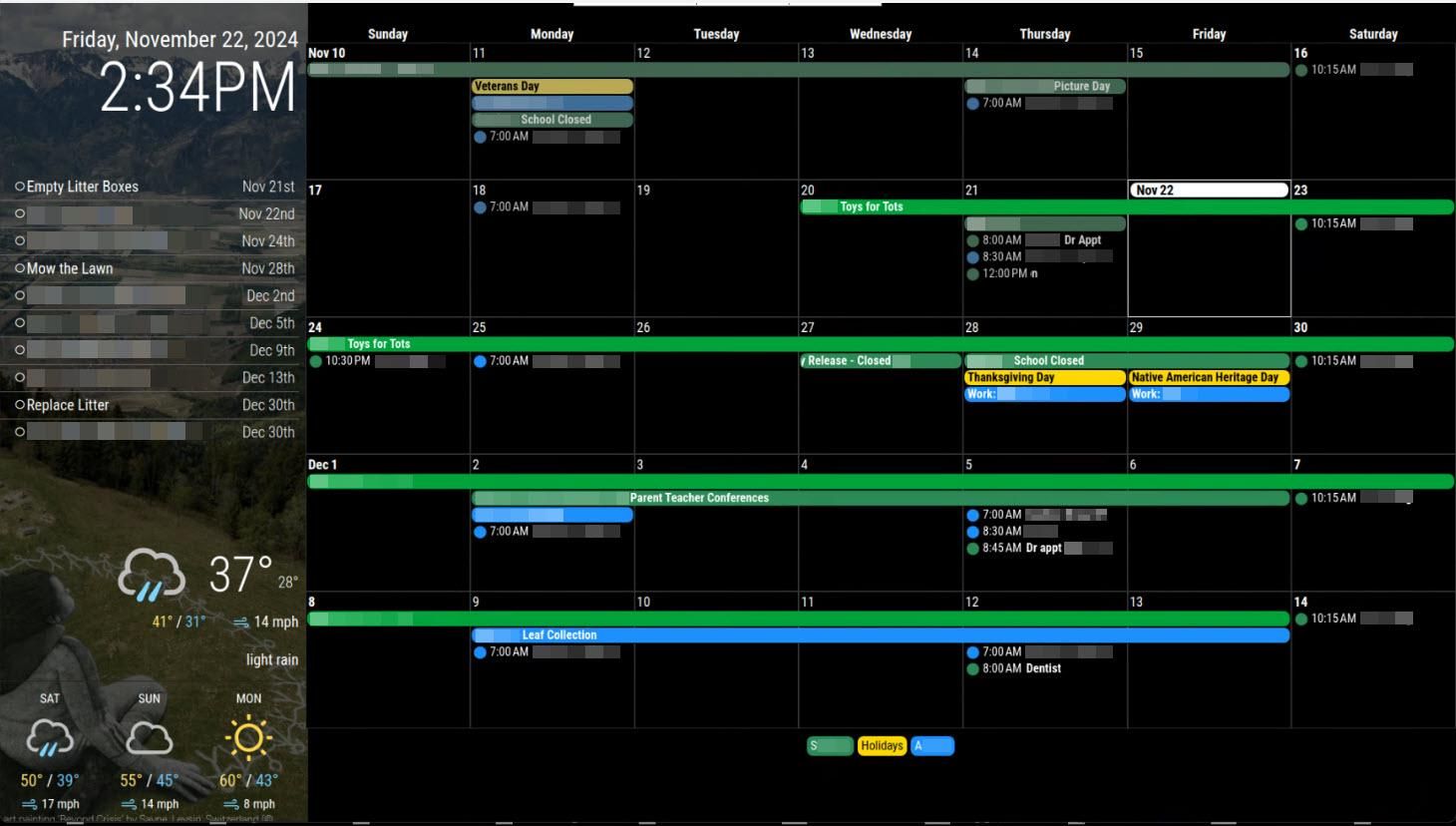Open Toys for Tots bar on Nov 24
The height and width of the screenshot is (826, 1456).
point(881,344)
